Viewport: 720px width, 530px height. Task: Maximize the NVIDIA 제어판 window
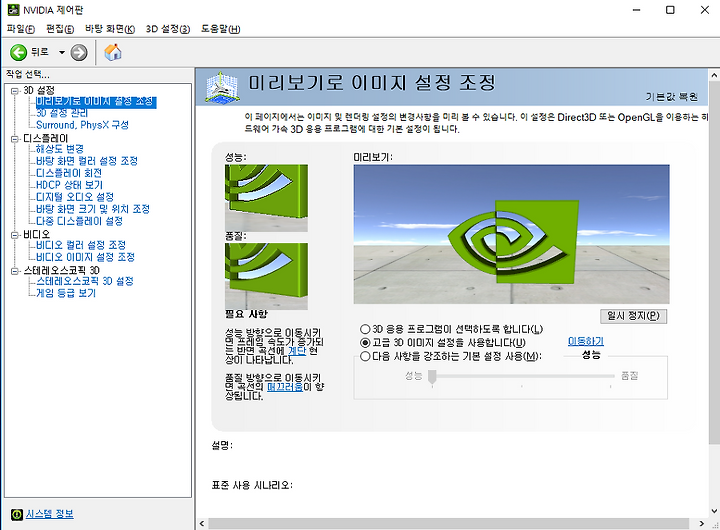[x=670, y=10]
